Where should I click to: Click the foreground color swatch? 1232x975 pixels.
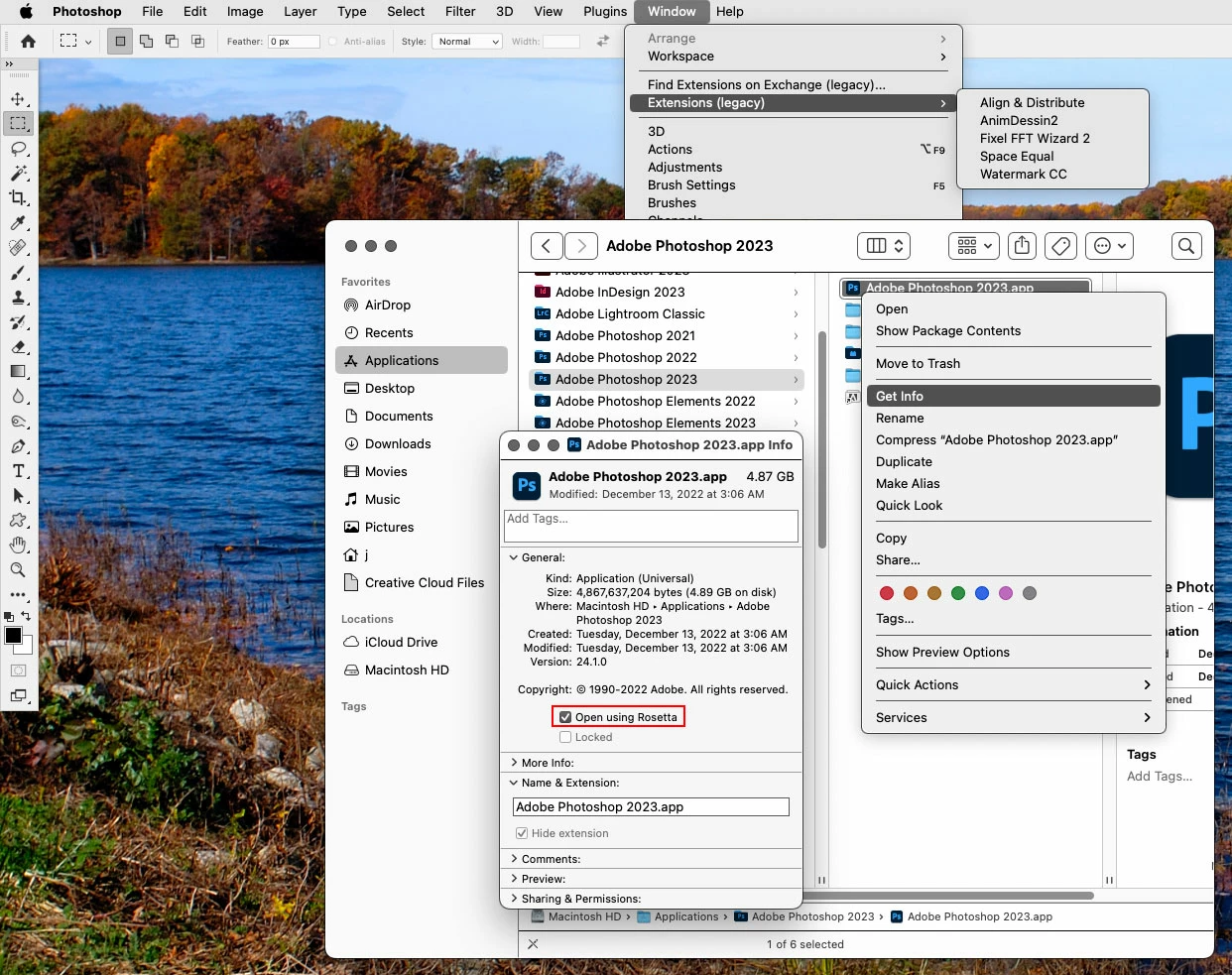pyautogui.click(x=13, y=636)
